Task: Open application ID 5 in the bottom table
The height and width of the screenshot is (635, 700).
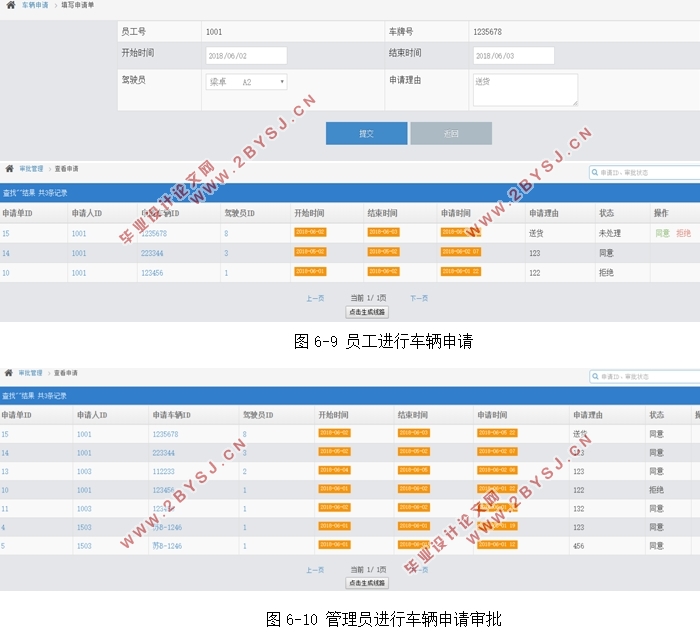Action: click(x=3, y=546)
